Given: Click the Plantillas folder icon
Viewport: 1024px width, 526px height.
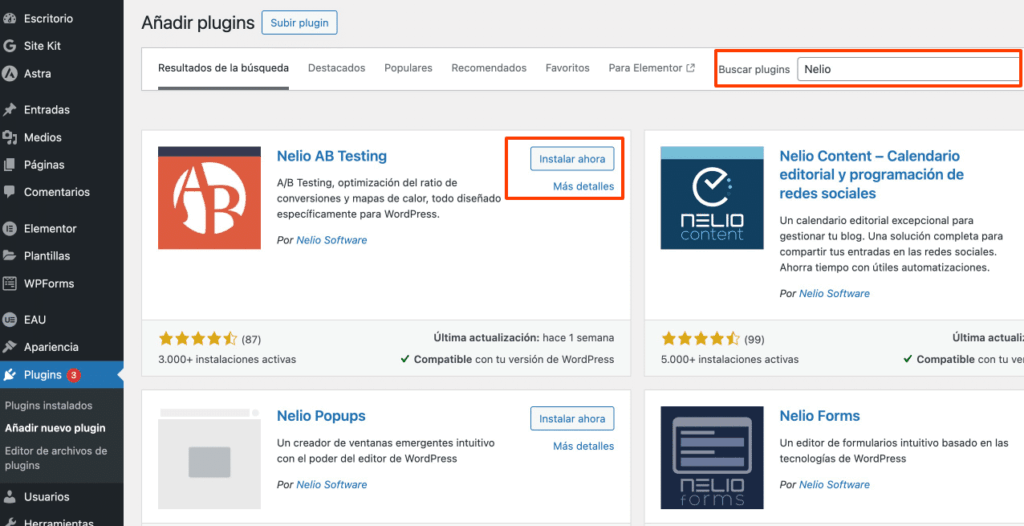Looking at the screenshot, I should 9,256.
